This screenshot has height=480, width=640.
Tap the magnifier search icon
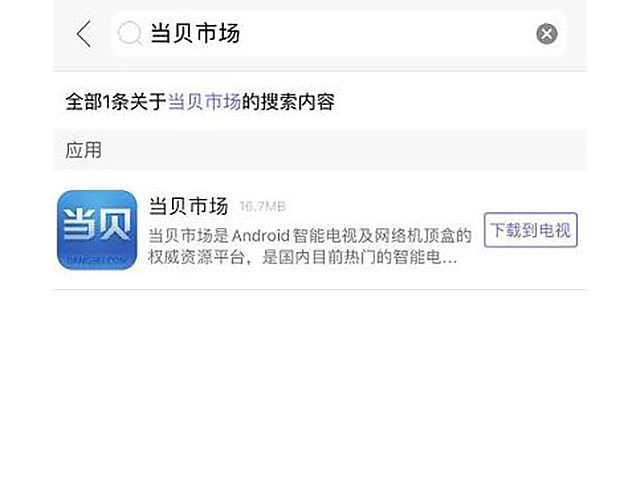pyautogui.click(x=130, y=33)
